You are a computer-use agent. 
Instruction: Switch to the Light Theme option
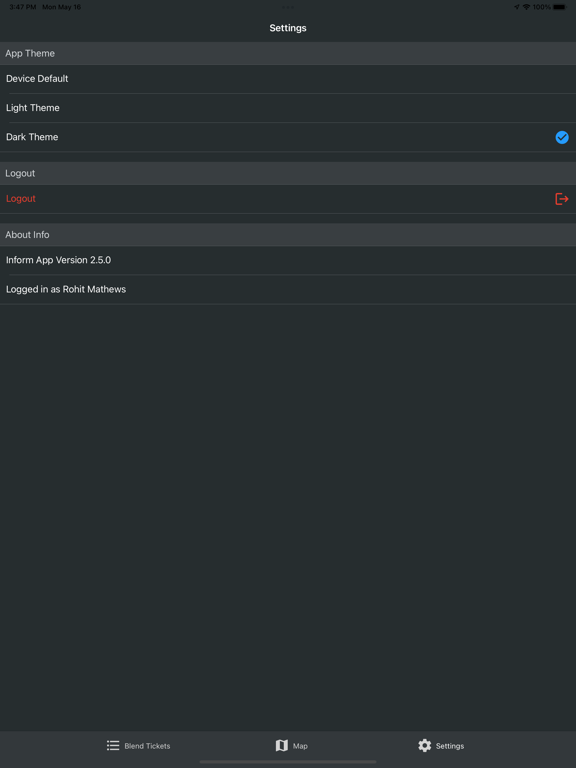tap(288, 108)
